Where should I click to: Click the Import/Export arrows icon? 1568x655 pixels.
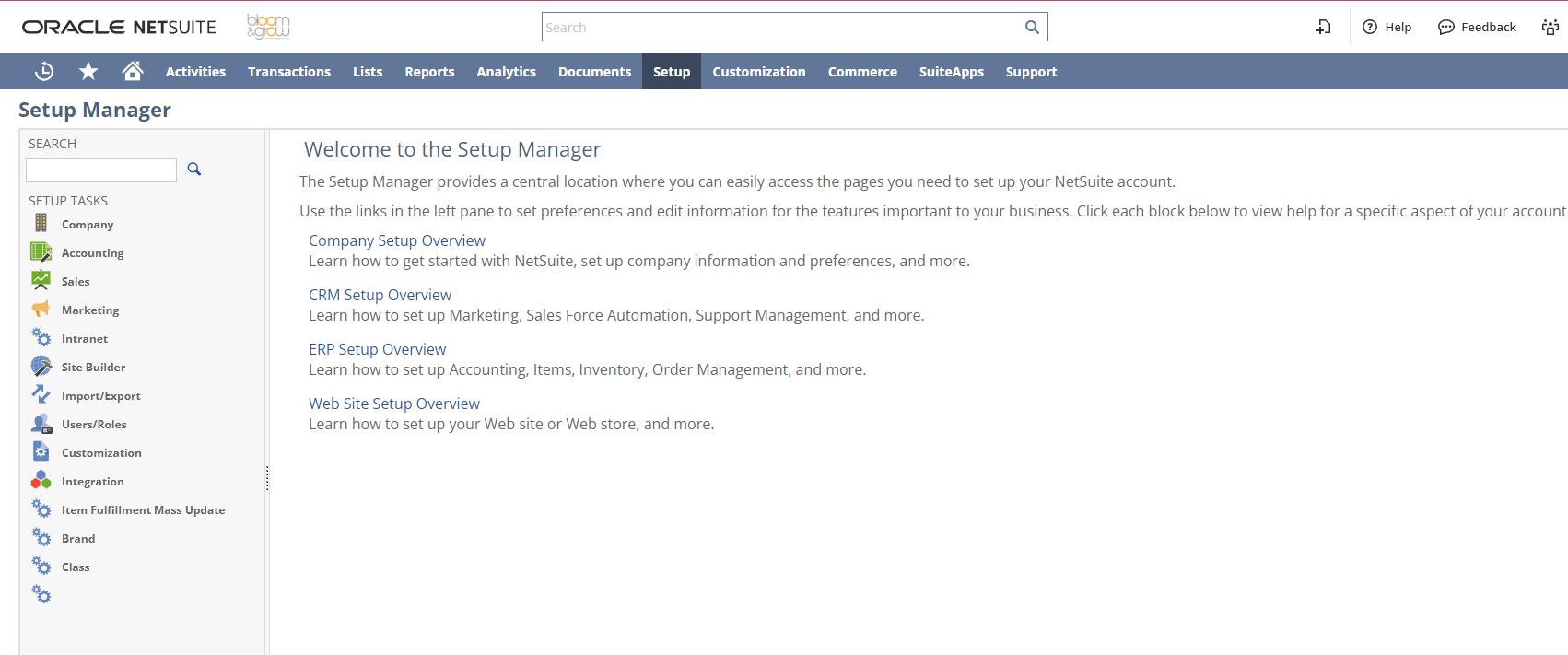41,394
